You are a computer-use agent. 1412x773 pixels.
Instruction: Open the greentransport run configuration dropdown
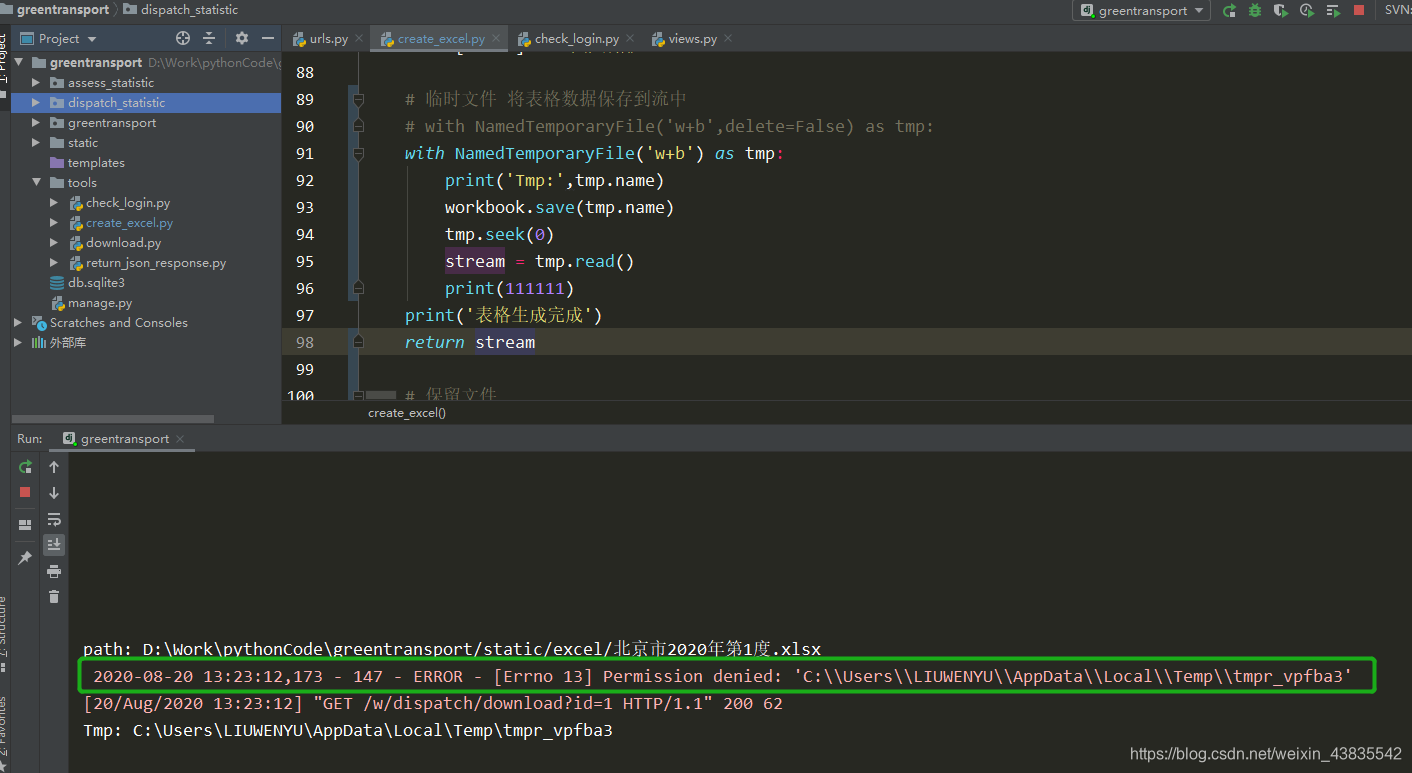pyautogui.click(x=1141, y=10)
